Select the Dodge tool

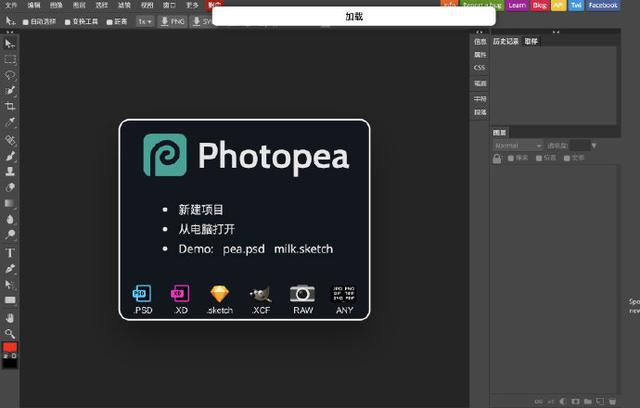pyautogui.click(x=10, y=235)
